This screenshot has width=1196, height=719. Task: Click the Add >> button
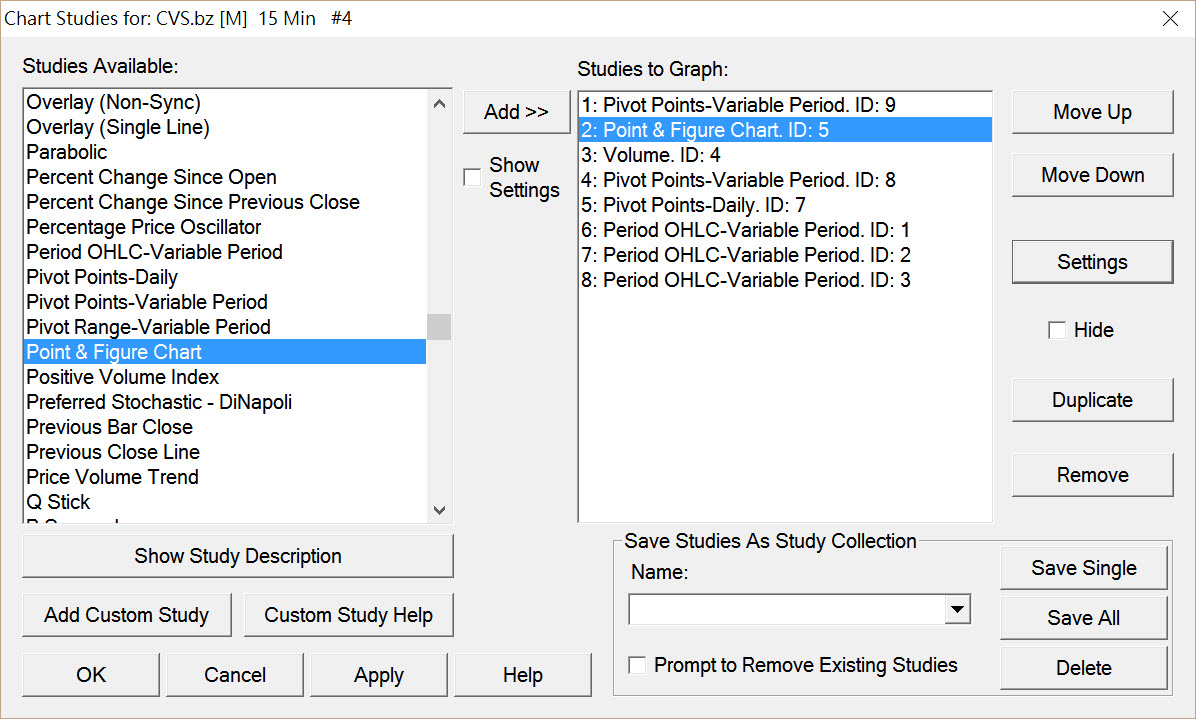coord(516,112)
